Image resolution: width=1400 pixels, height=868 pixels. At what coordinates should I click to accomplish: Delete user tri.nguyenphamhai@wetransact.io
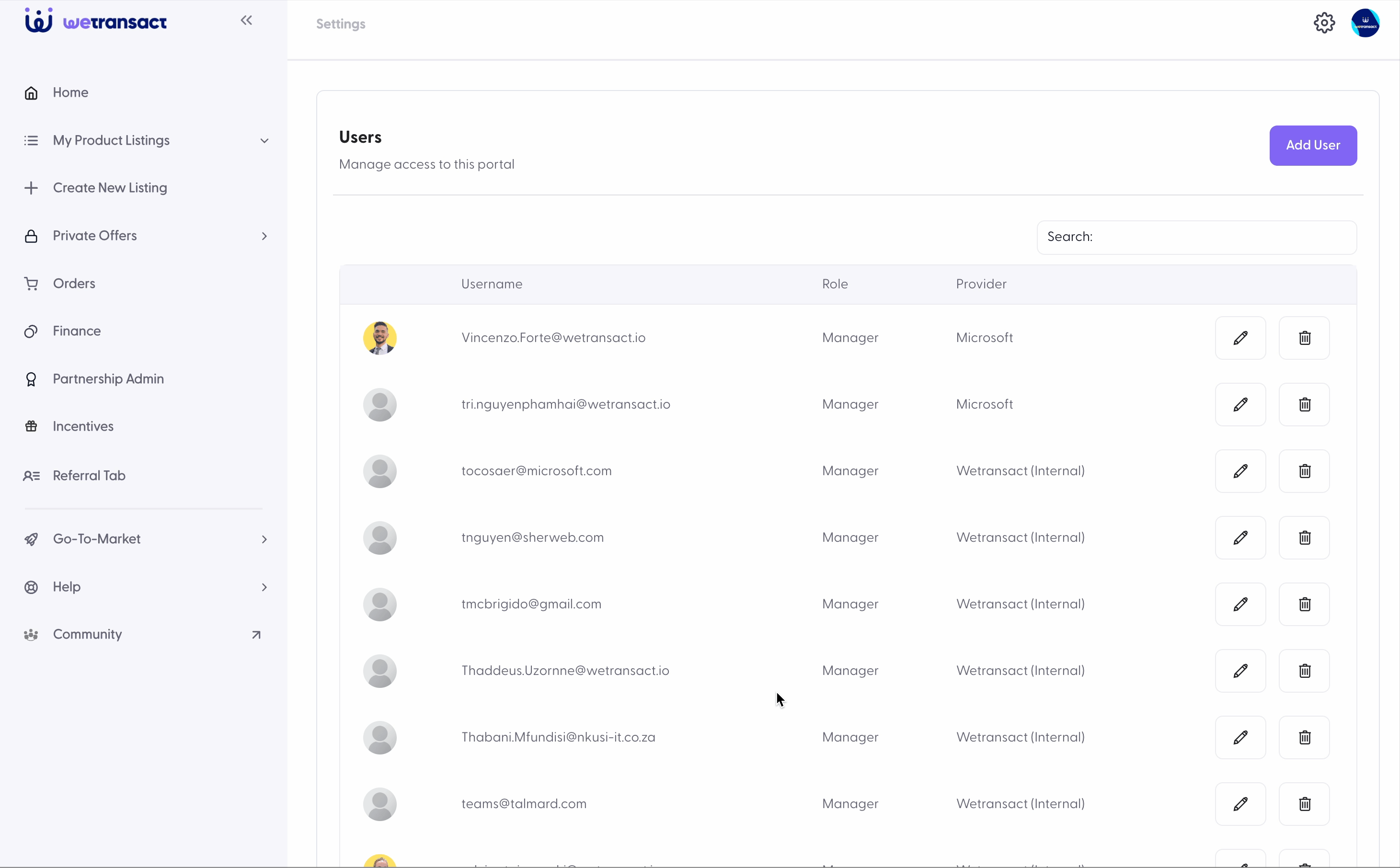1304,404
